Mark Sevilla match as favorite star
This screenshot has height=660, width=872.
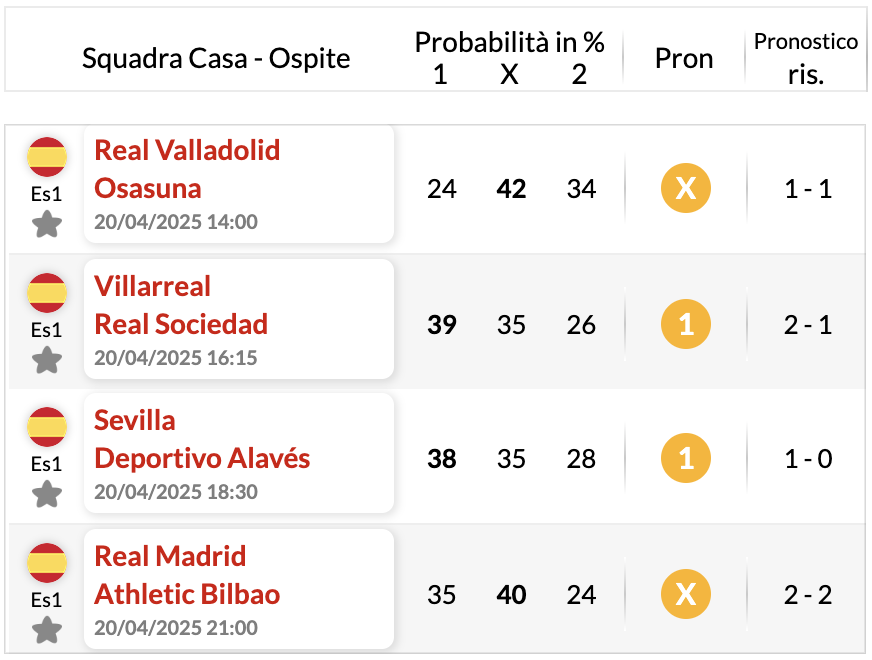click(x=47, y=494)
